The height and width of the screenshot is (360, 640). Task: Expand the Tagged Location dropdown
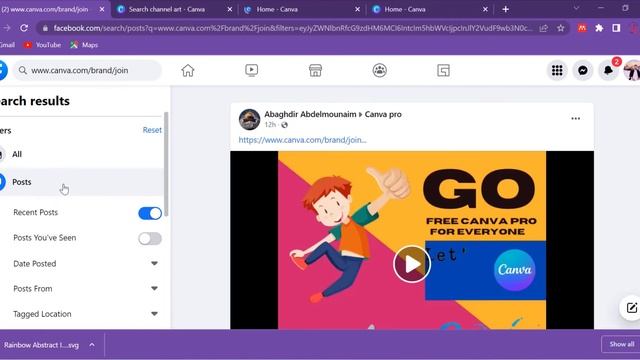tap(154, 314)
